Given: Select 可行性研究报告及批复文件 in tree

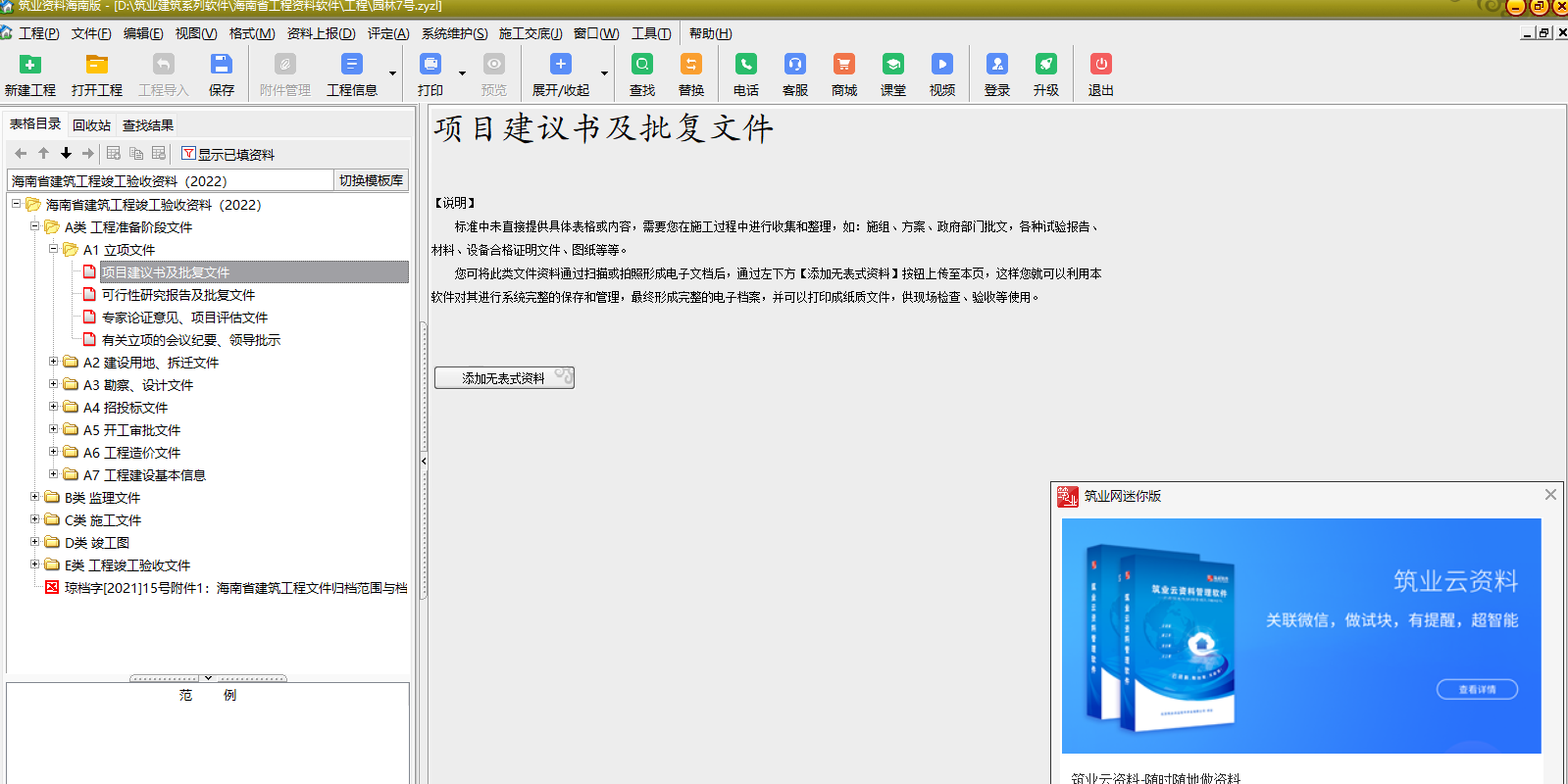Looking at the screenshot, I should click(177, 295).
